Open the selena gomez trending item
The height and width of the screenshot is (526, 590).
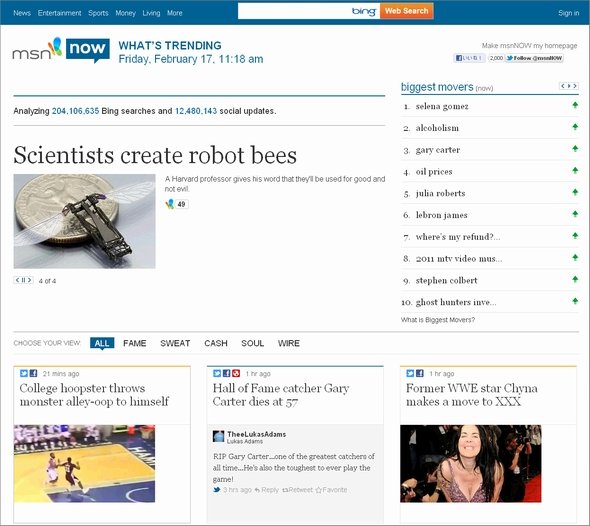click(442, 106)
